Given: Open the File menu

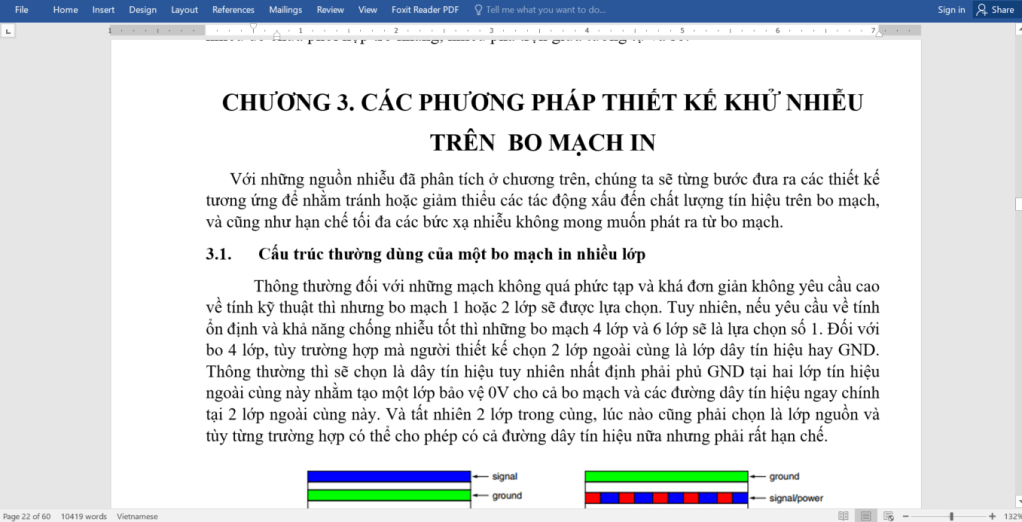Looking at the screenshot, I should click(21, 10).
